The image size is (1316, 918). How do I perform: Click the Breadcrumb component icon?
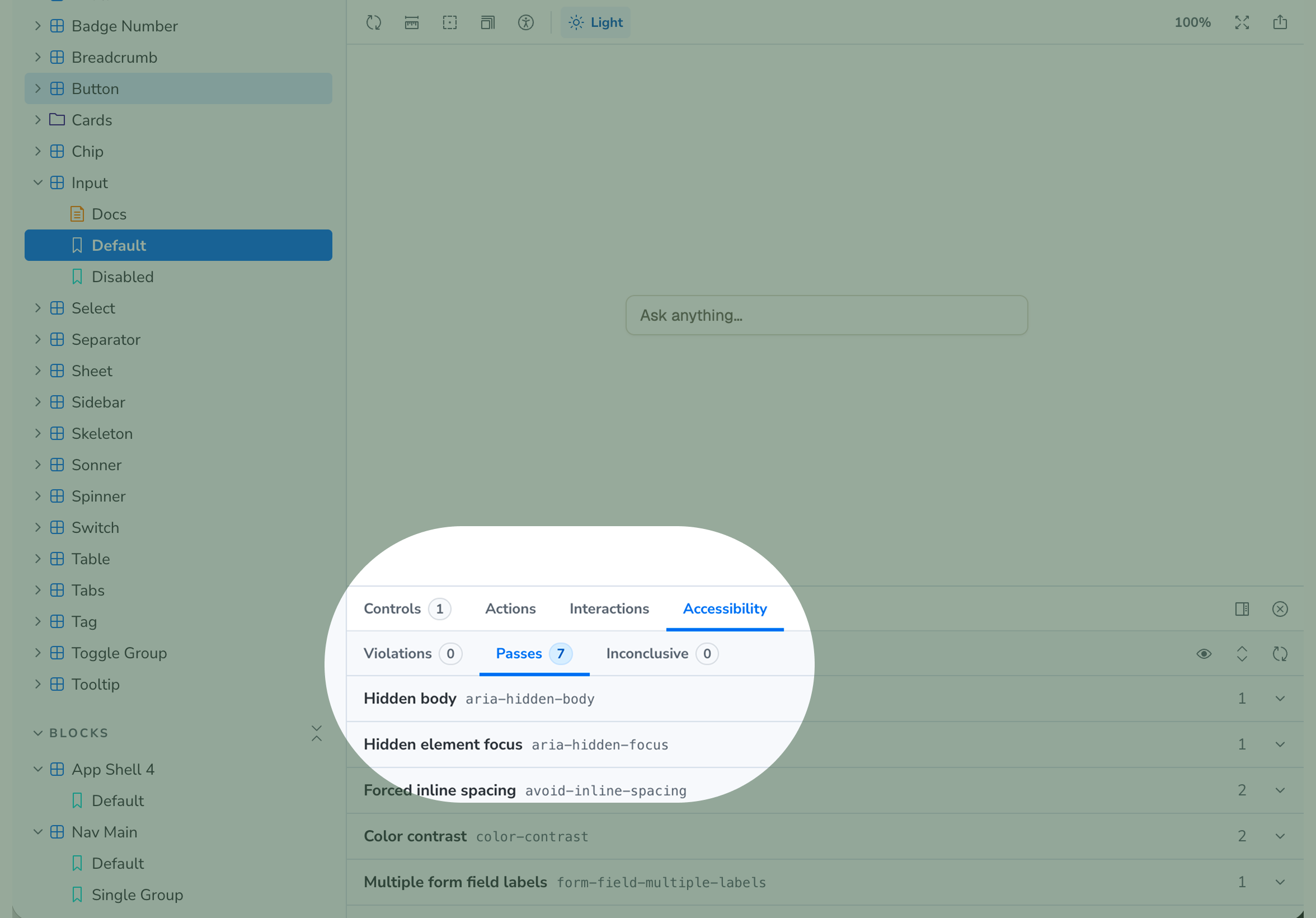57,57
